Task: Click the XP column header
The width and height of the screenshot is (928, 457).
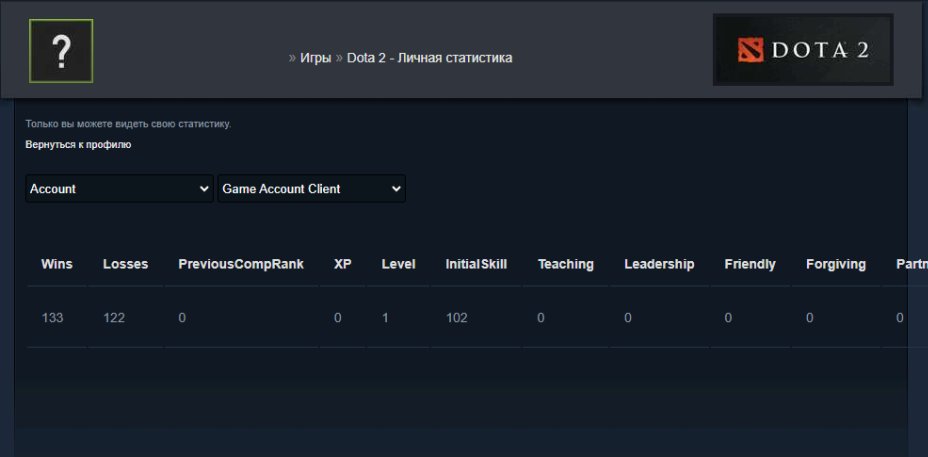Action: tap(343, 264)
